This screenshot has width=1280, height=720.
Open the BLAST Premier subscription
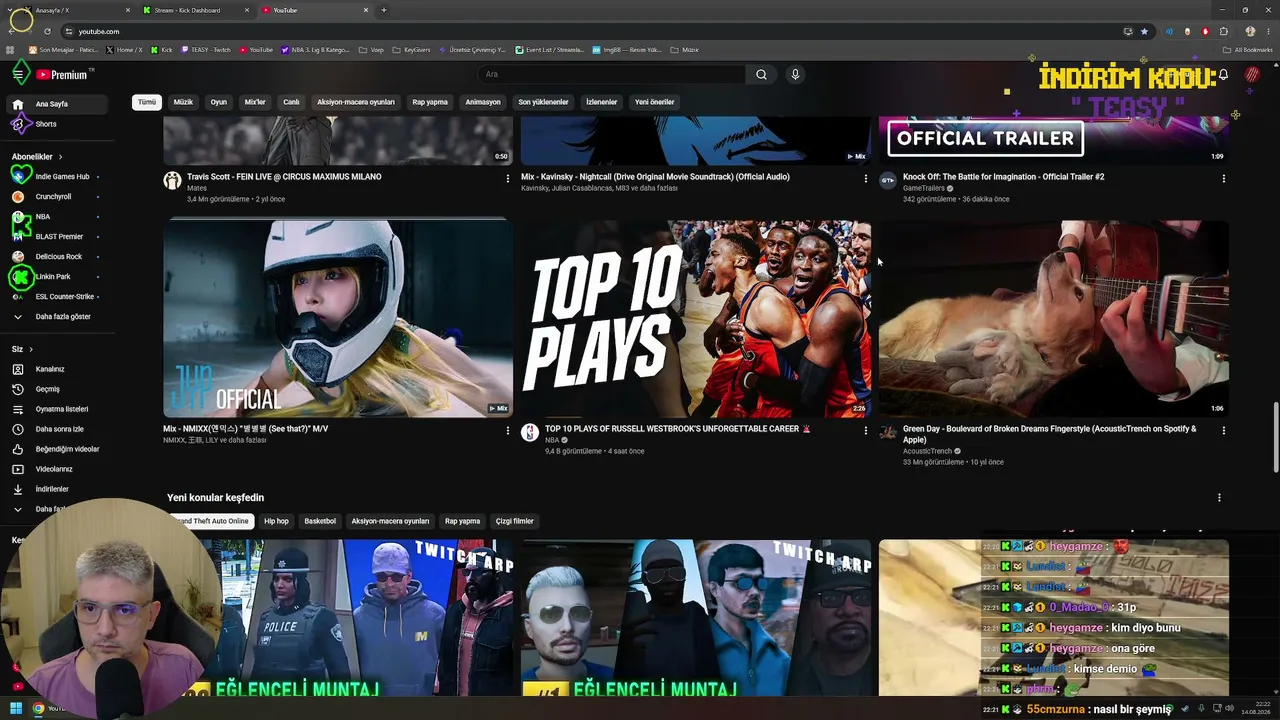tap(57, 237)
